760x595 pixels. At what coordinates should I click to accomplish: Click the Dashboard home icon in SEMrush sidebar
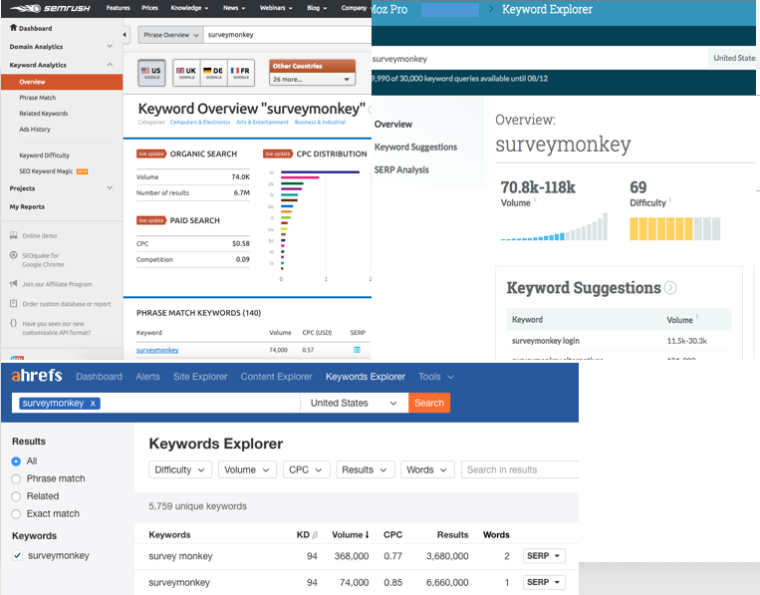(x=14, y=28)
